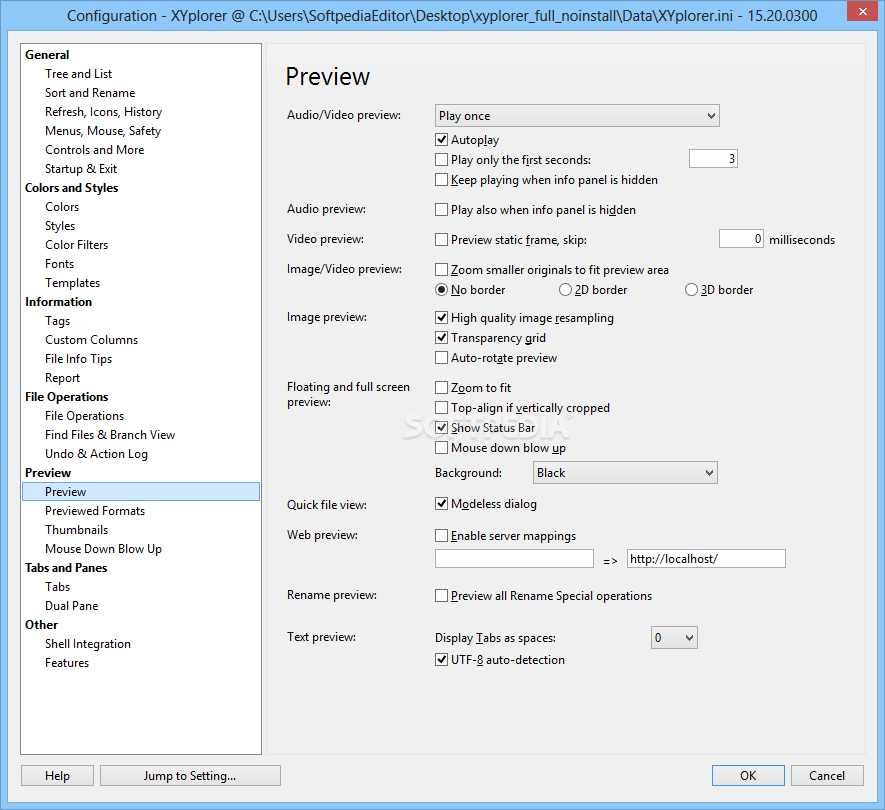Screen dimensions: 885x810
Task: Select Colors in the category tree
Action: (62, 207)
